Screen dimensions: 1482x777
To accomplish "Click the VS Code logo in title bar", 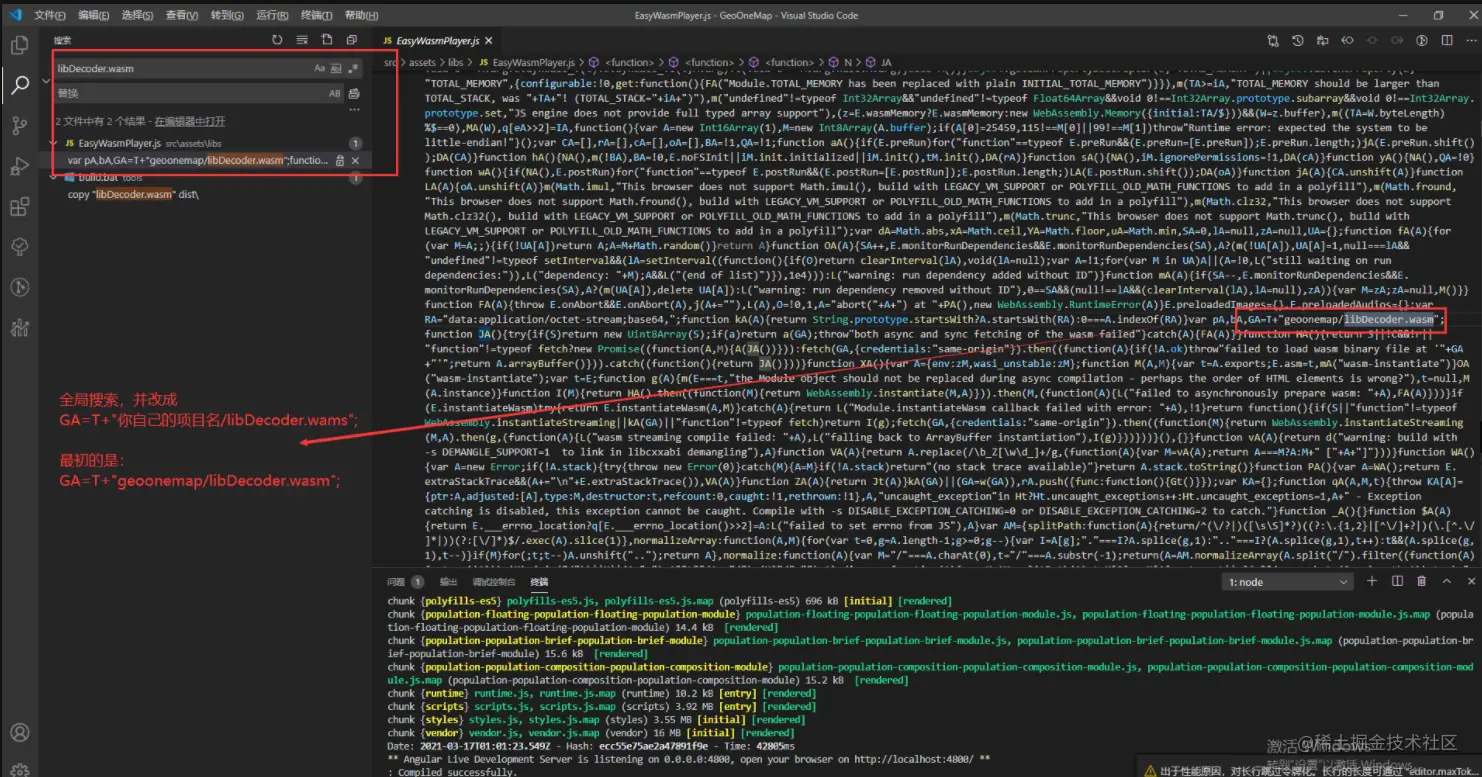I will pyautogui.click(x=14, y=15).
